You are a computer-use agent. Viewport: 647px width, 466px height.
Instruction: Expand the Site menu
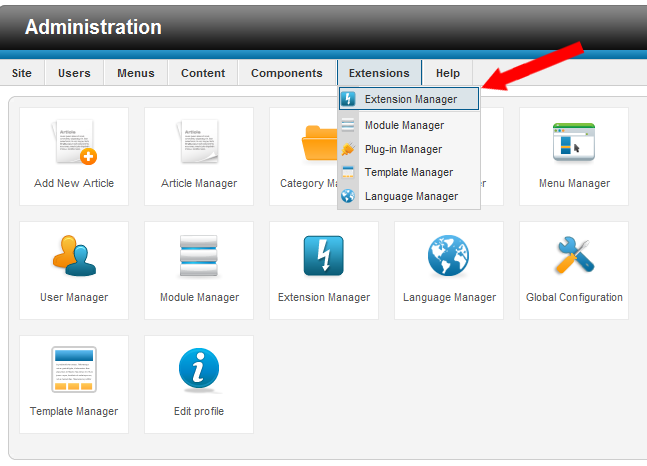22,73
